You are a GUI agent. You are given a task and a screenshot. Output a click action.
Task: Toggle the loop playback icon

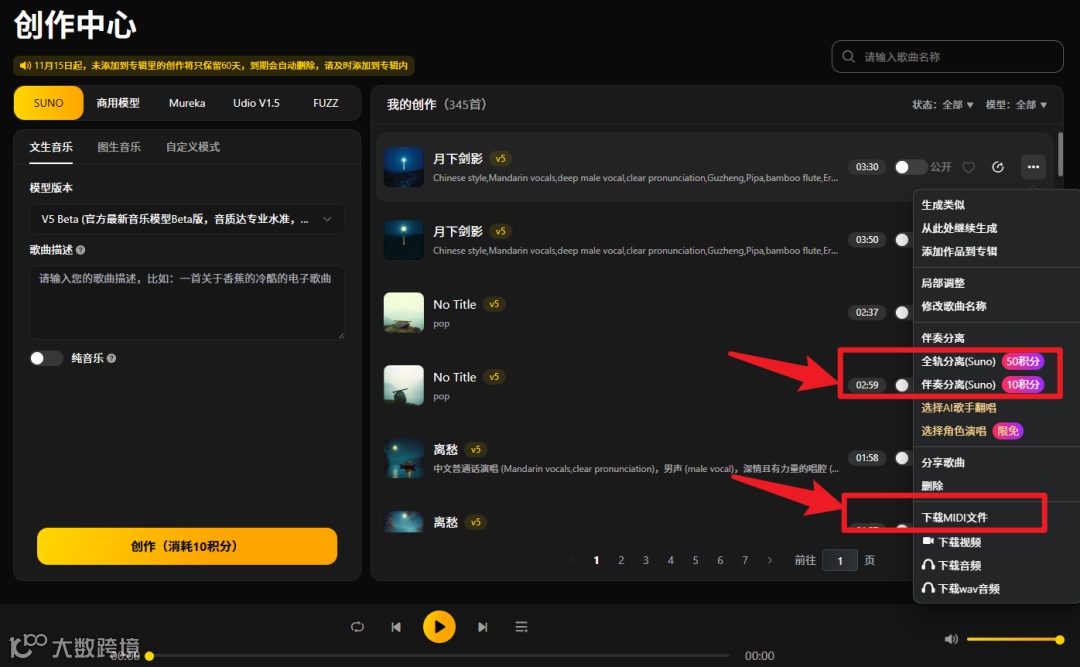point(357,626)
